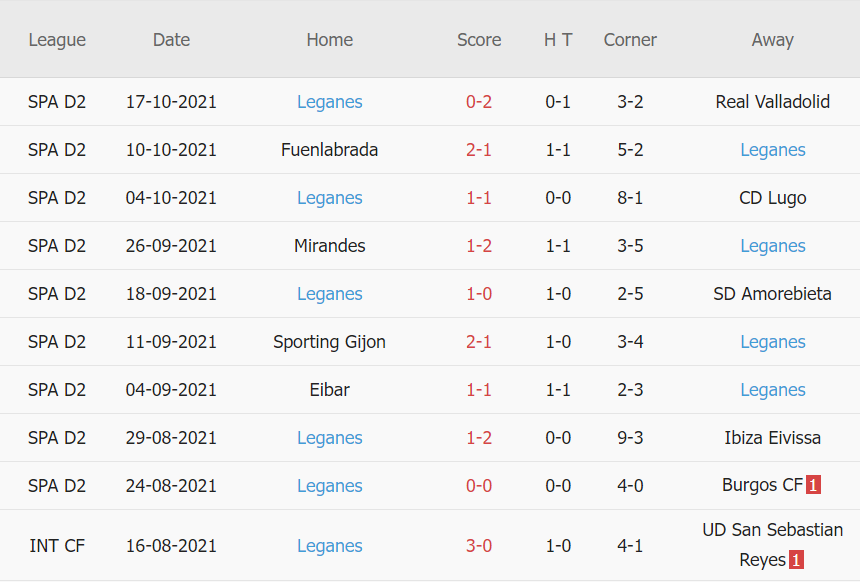Click the 3-0 score in the INT CF row
Viewport: 860px width, 582px height.
click(x=479, y=546)
